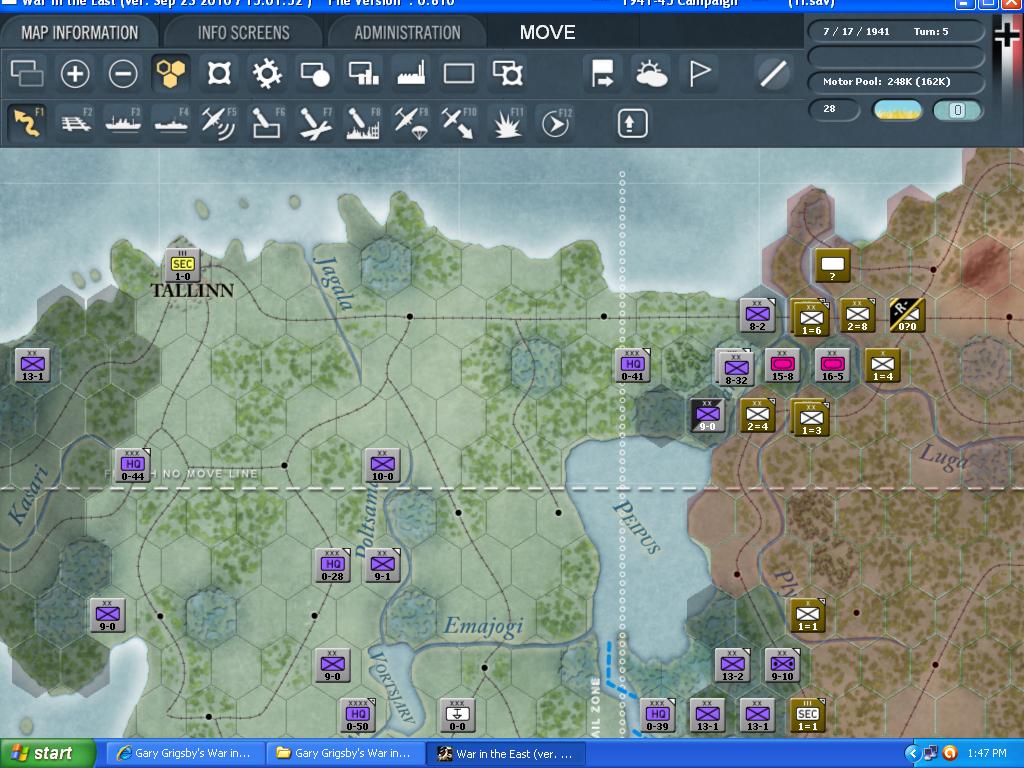
Task: Click the Motor Pool 248K indicator
Action: pos(896,82)
